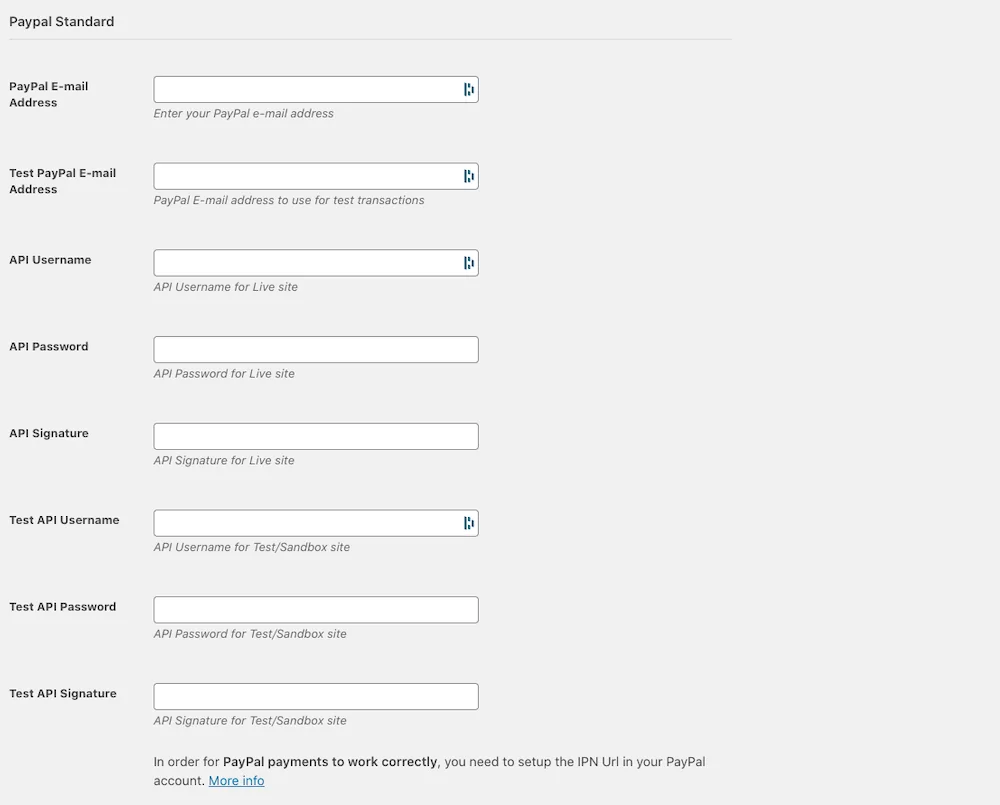This screenshot has width=1000, height=805.
Task: Click the API Password label
Action: tap(48, 346)
